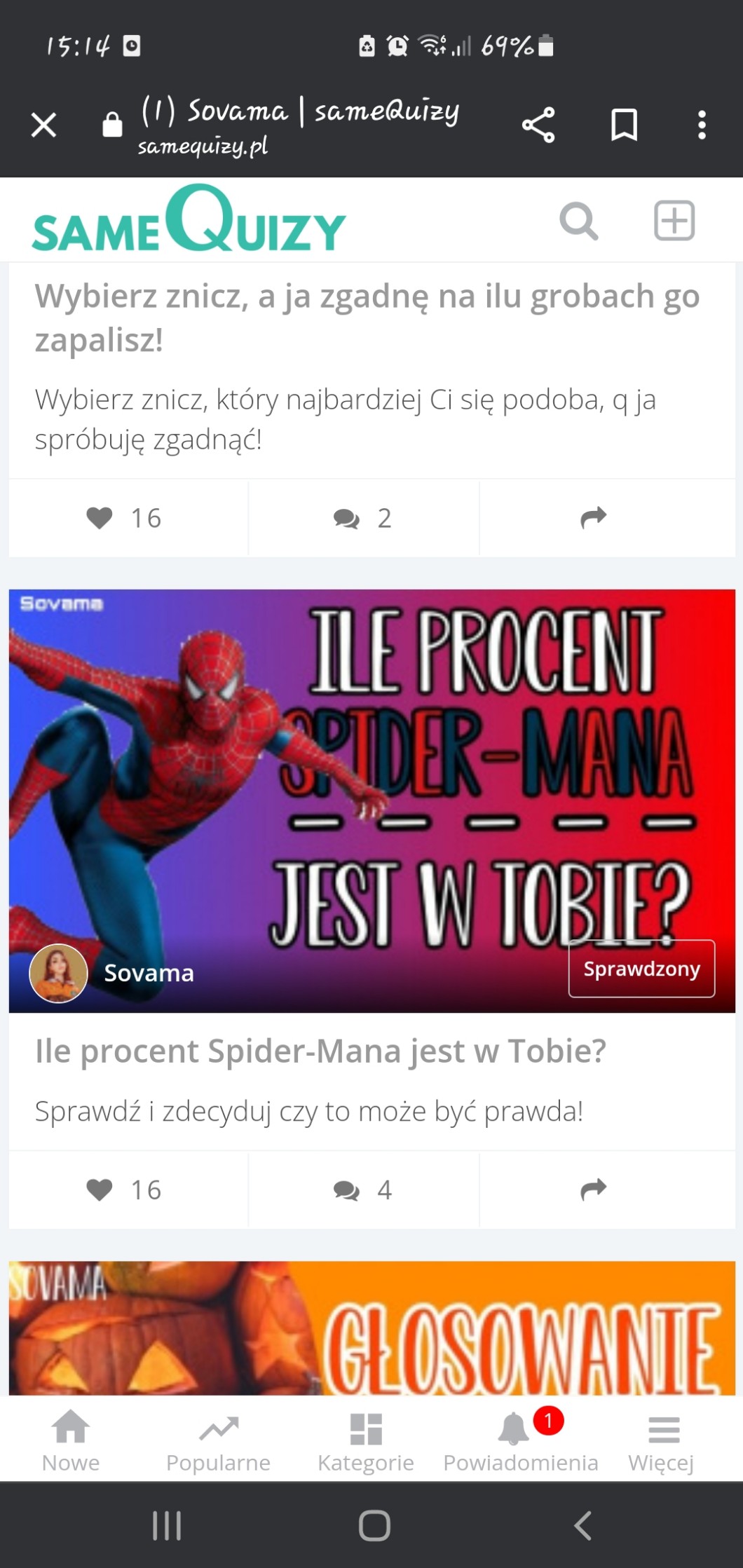Share the Spider-Man quiz via arrow icon

(x=594, y=1189)
